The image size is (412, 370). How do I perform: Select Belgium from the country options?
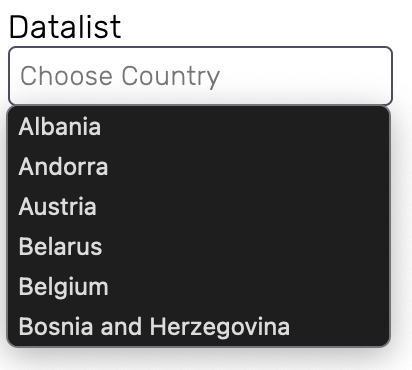[x=198, y=287]
